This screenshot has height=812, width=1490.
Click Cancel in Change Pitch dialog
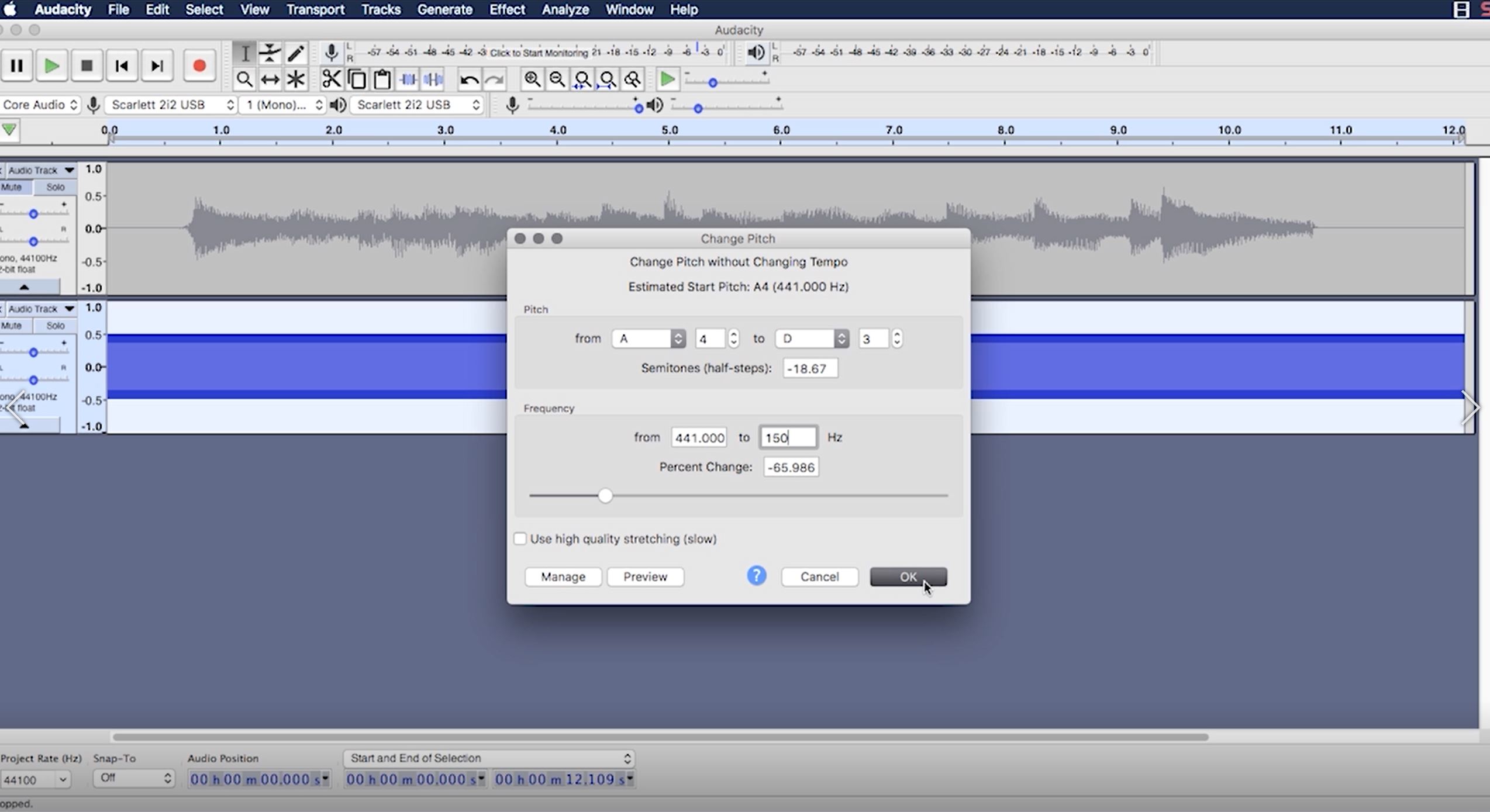(819, 576)
